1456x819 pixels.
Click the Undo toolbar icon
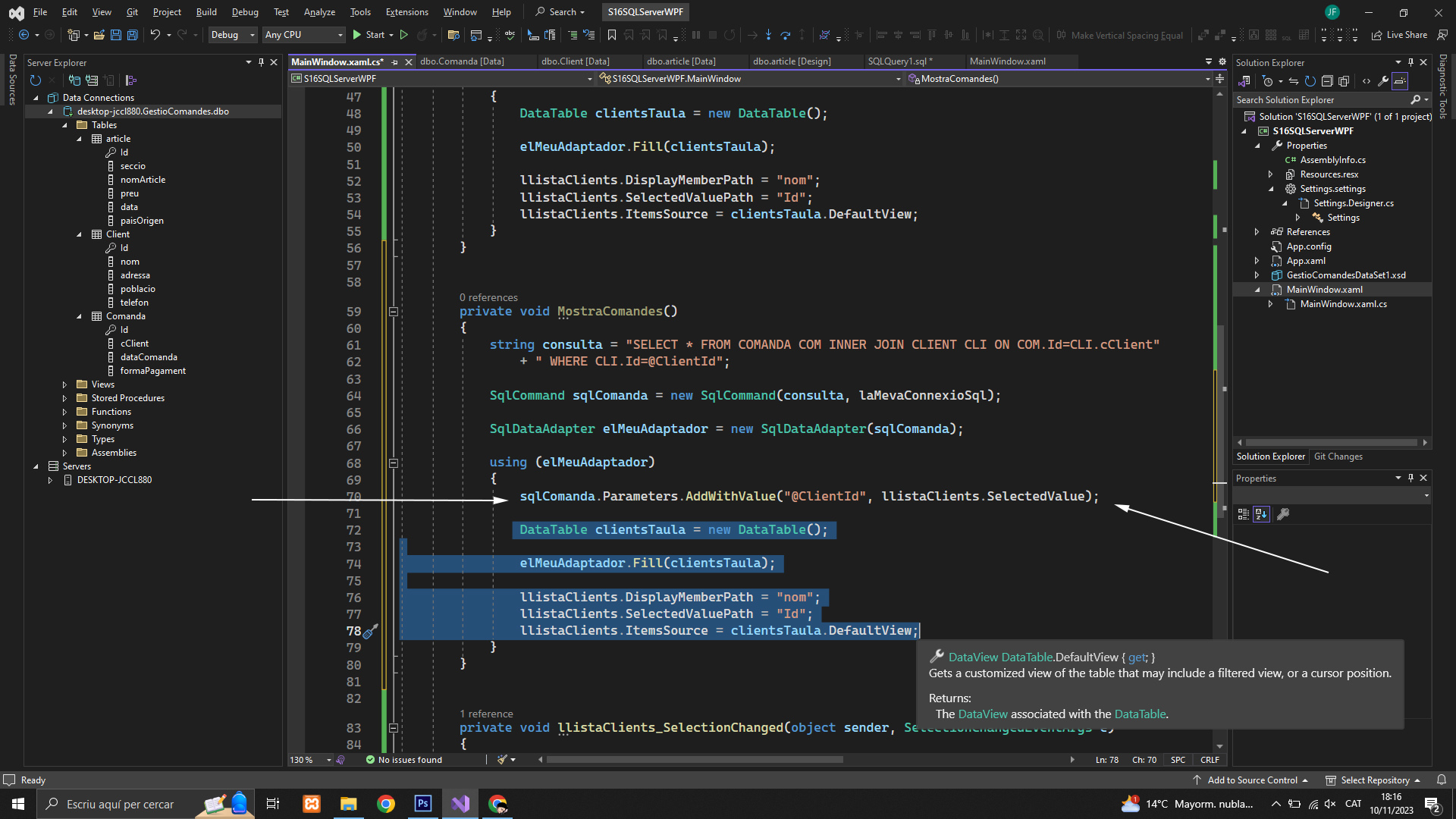point(155,35)
